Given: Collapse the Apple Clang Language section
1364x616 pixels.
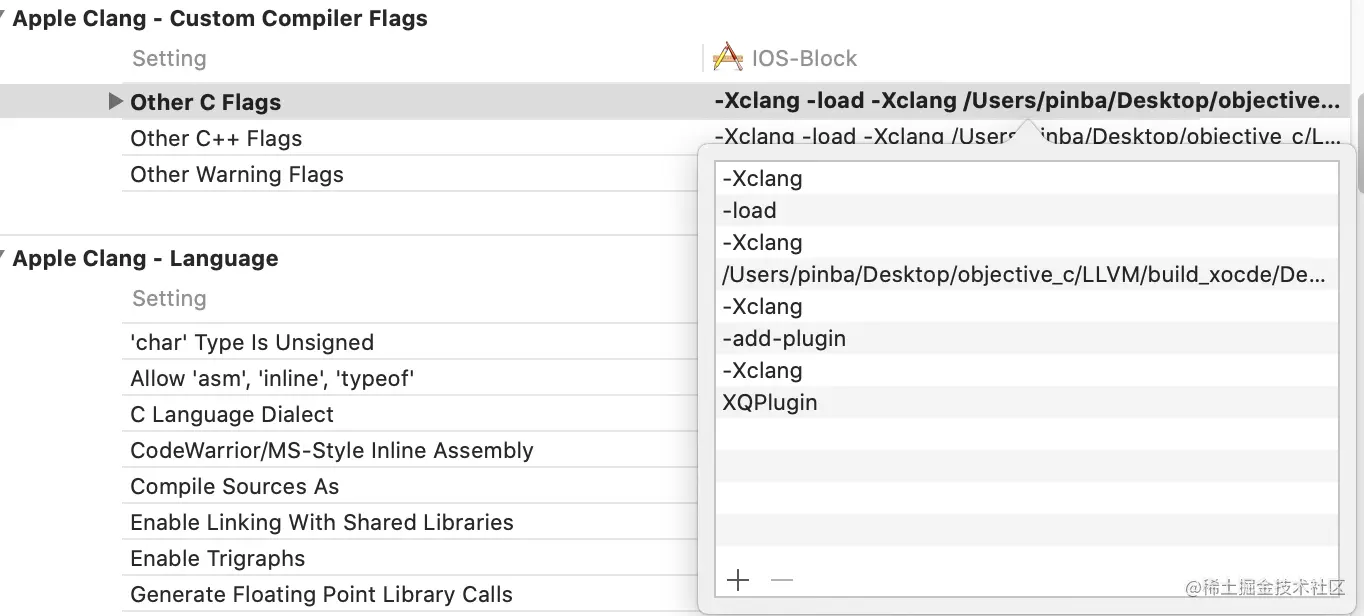Looking at the screenshot, I should click(5, 258).
